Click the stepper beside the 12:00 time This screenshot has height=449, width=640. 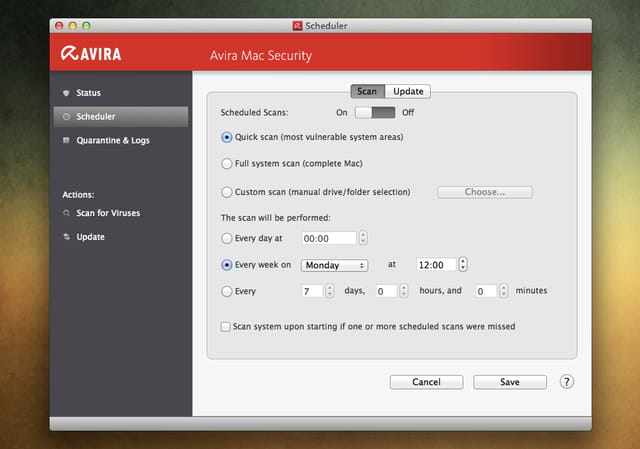(x=462, y=265)
